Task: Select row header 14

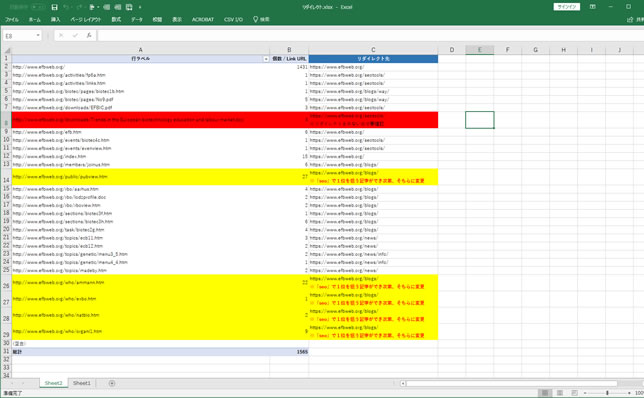Action: pyautogui.click(x=6, y=177)
